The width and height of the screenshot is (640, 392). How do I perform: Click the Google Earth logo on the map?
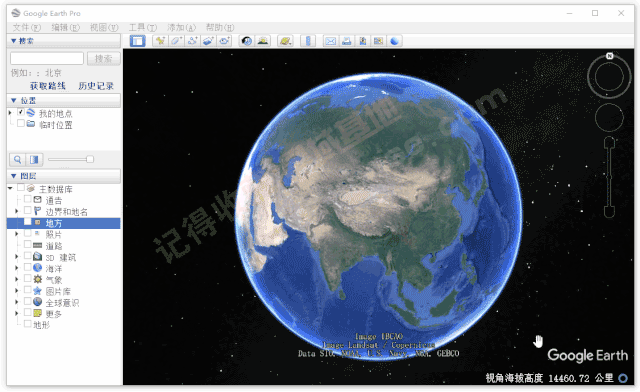pos(587,356)
